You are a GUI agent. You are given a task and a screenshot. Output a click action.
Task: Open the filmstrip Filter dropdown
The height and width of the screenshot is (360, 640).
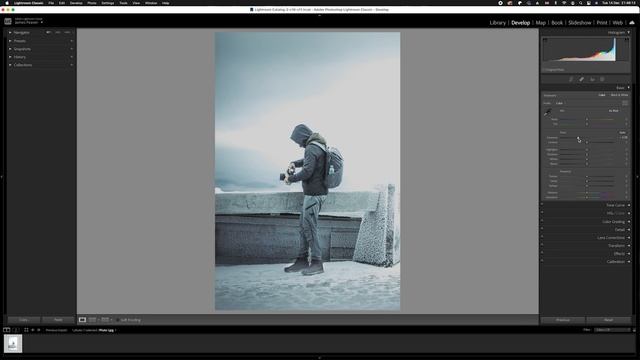[612, 330]
